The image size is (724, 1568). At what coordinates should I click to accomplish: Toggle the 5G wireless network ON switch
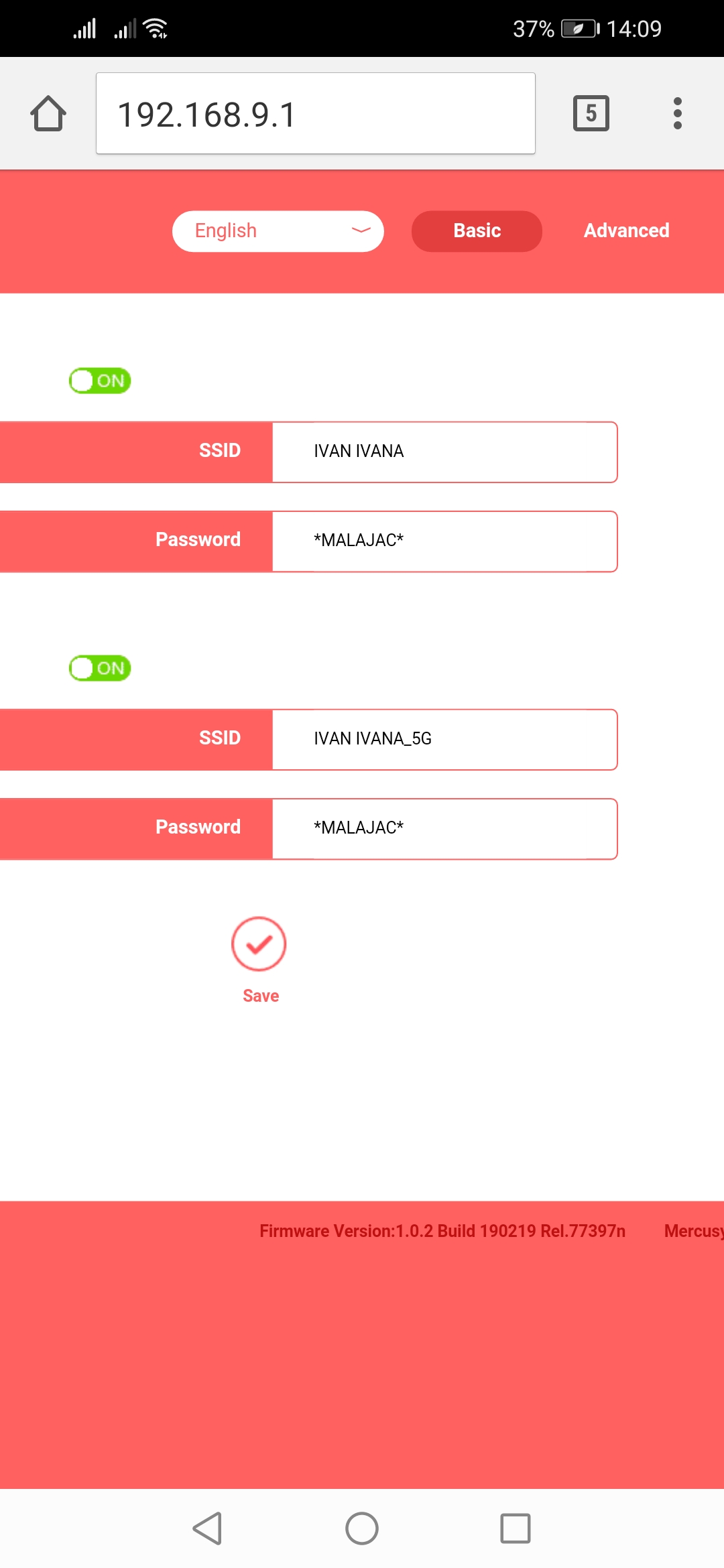tap(100, 668)
